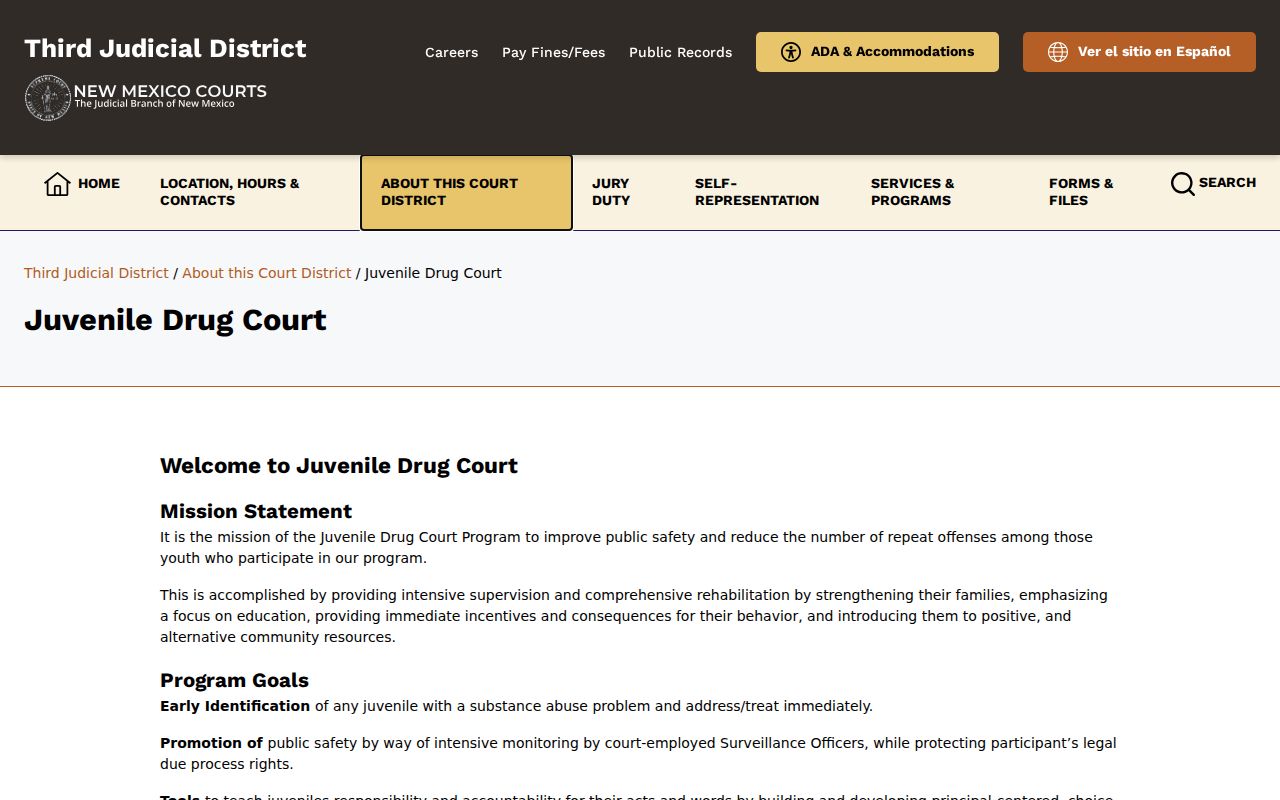Click the New Mexico Courts seal logo
This screenshot has width=1280, height=800.
click(47, 98)
